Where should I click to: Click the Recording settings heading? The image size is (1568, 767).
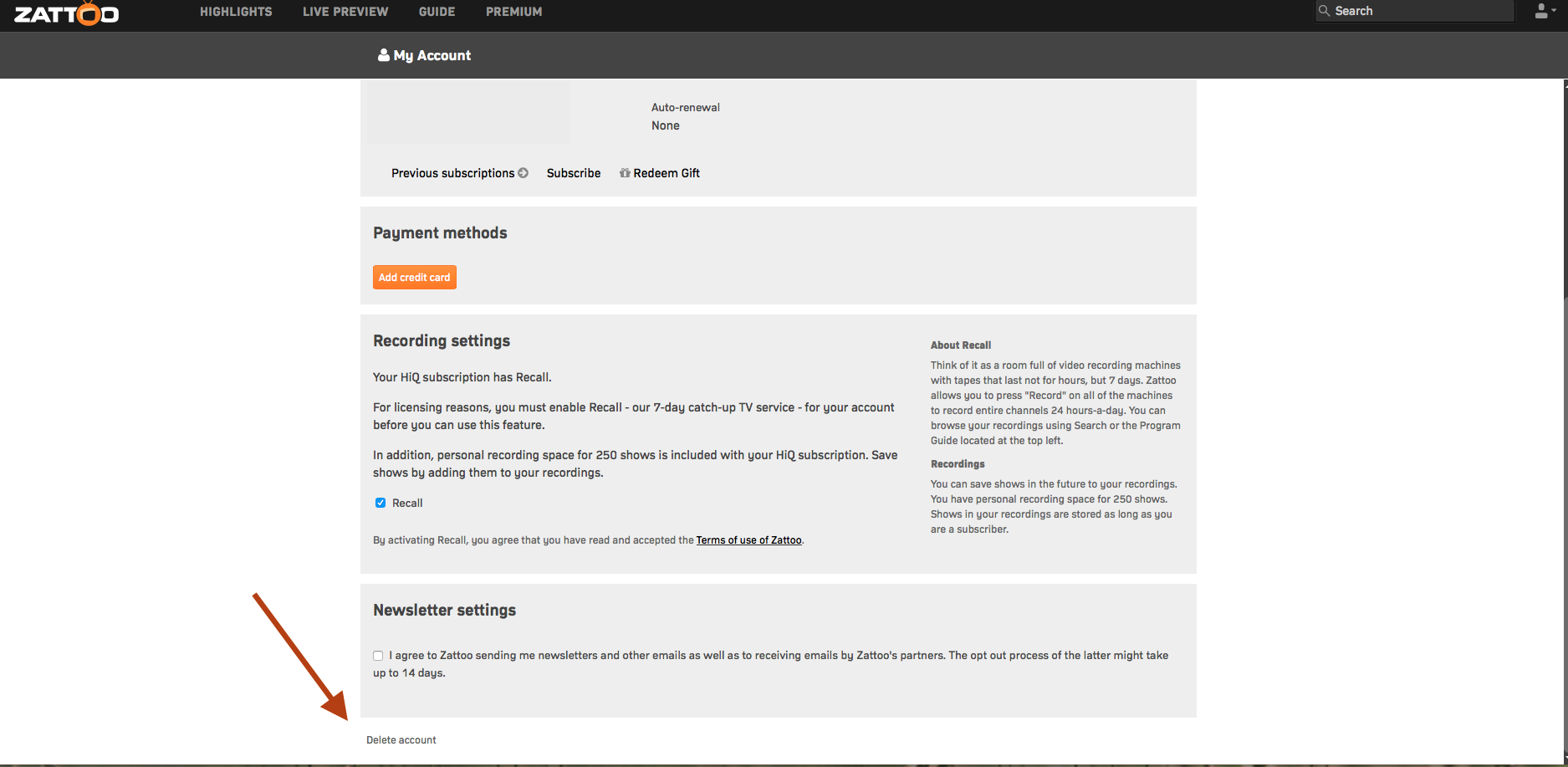[x=442, y=340]
